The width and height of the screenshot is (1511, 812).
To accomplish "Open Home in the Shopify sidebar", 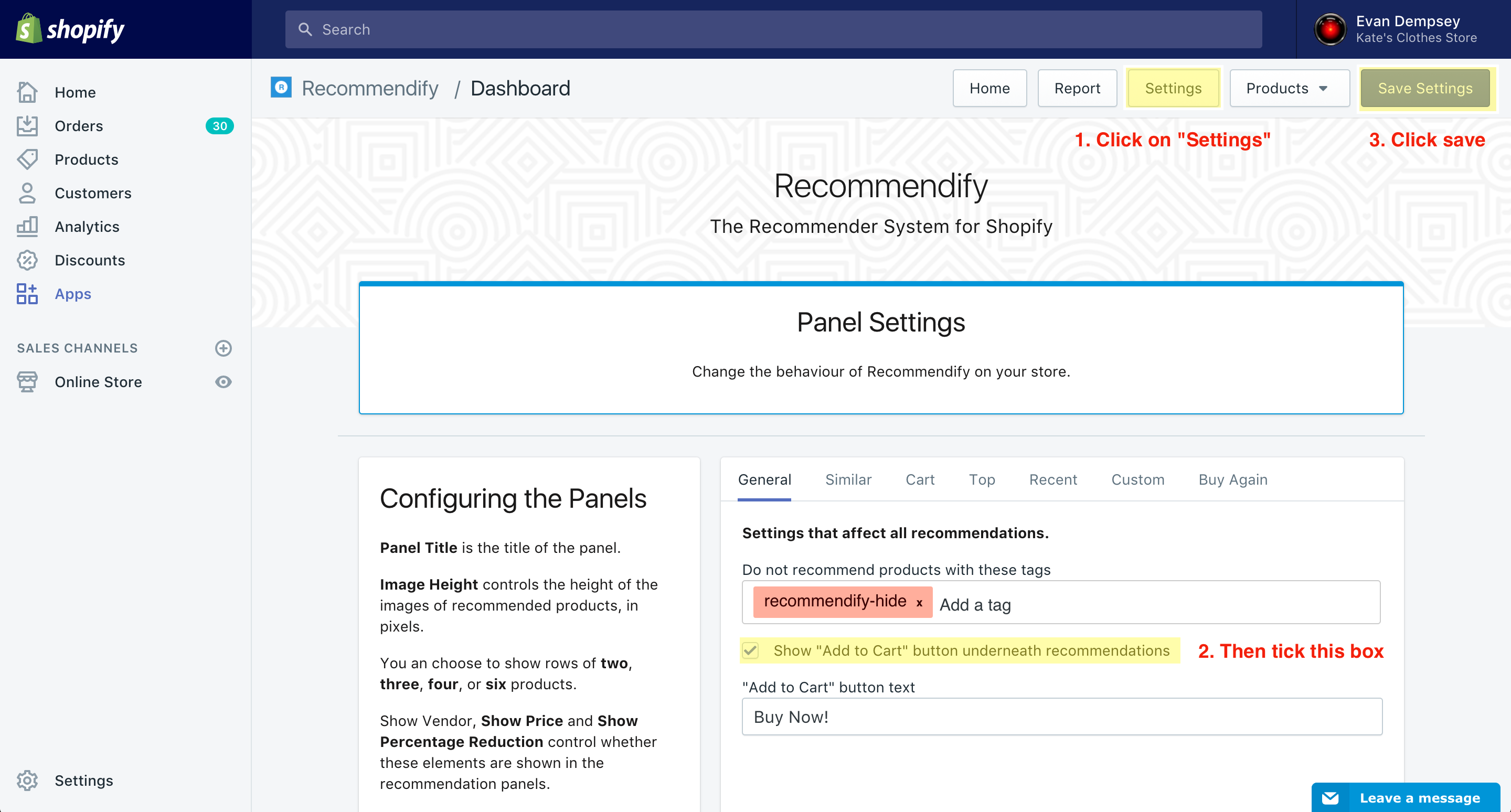I will 75,92.
